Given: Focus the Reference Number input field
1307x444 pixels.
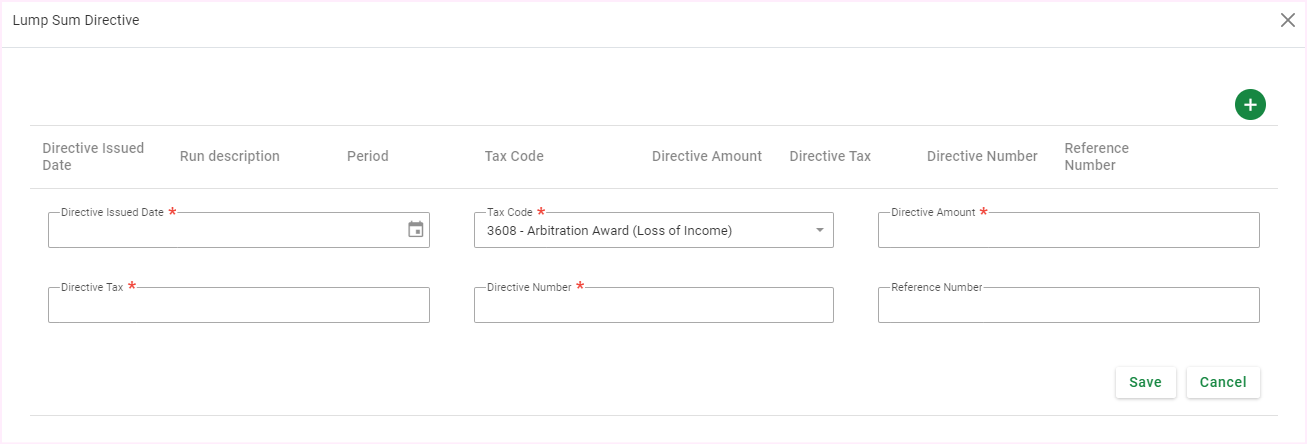Looking at the screenshot, I should coord(1068,306).
